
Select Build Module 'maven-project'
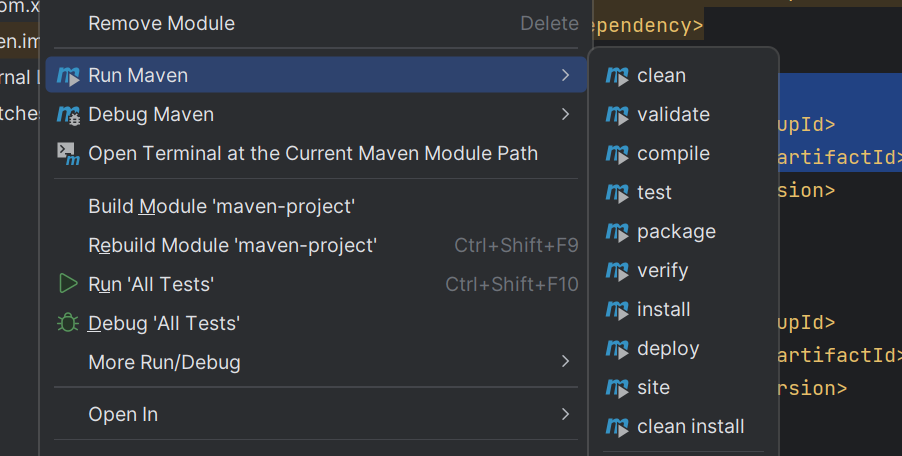pyautogui.click(x=222, y=207)
